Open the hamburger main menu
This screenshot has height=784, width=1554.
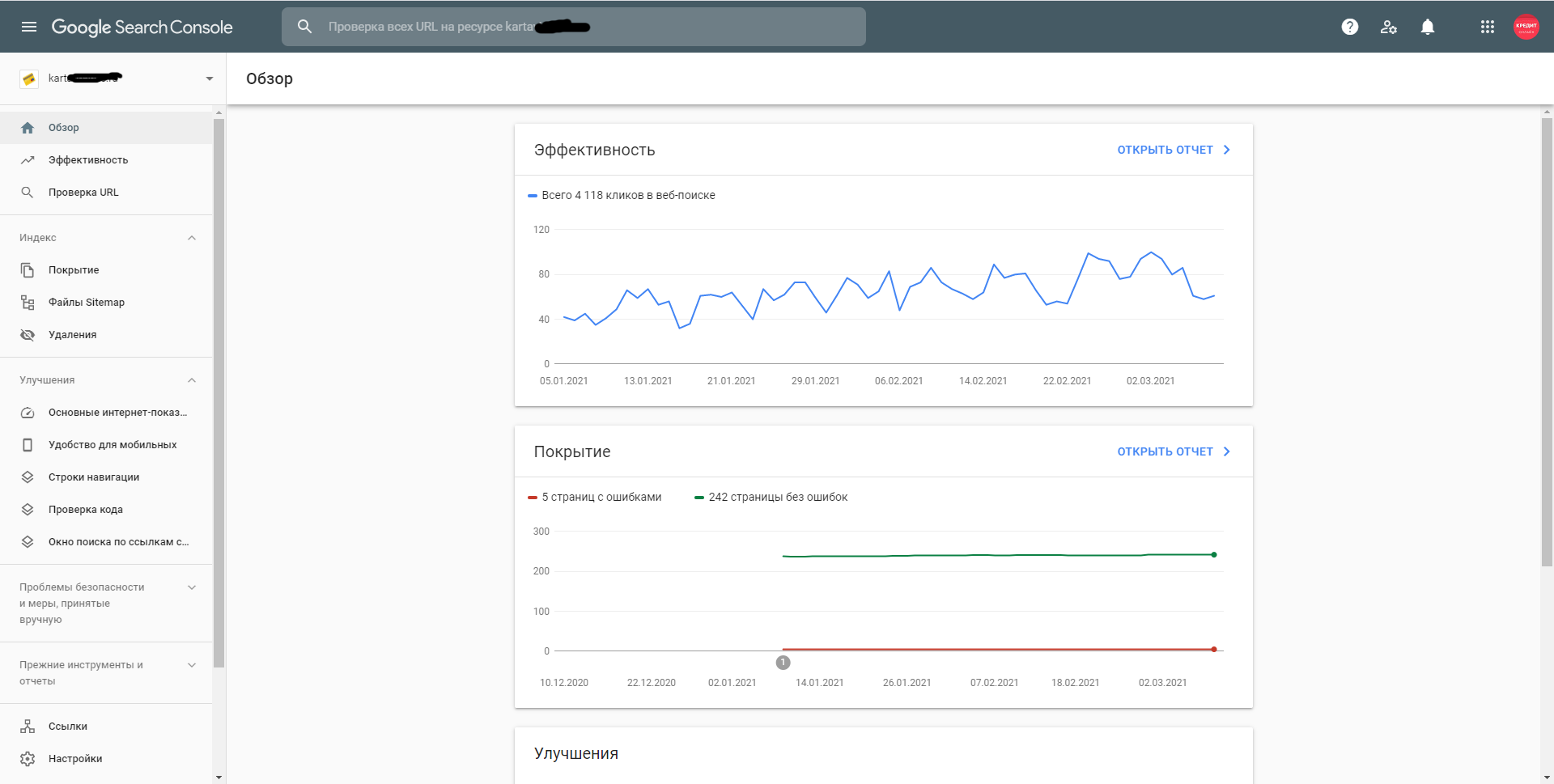[29, 27]
